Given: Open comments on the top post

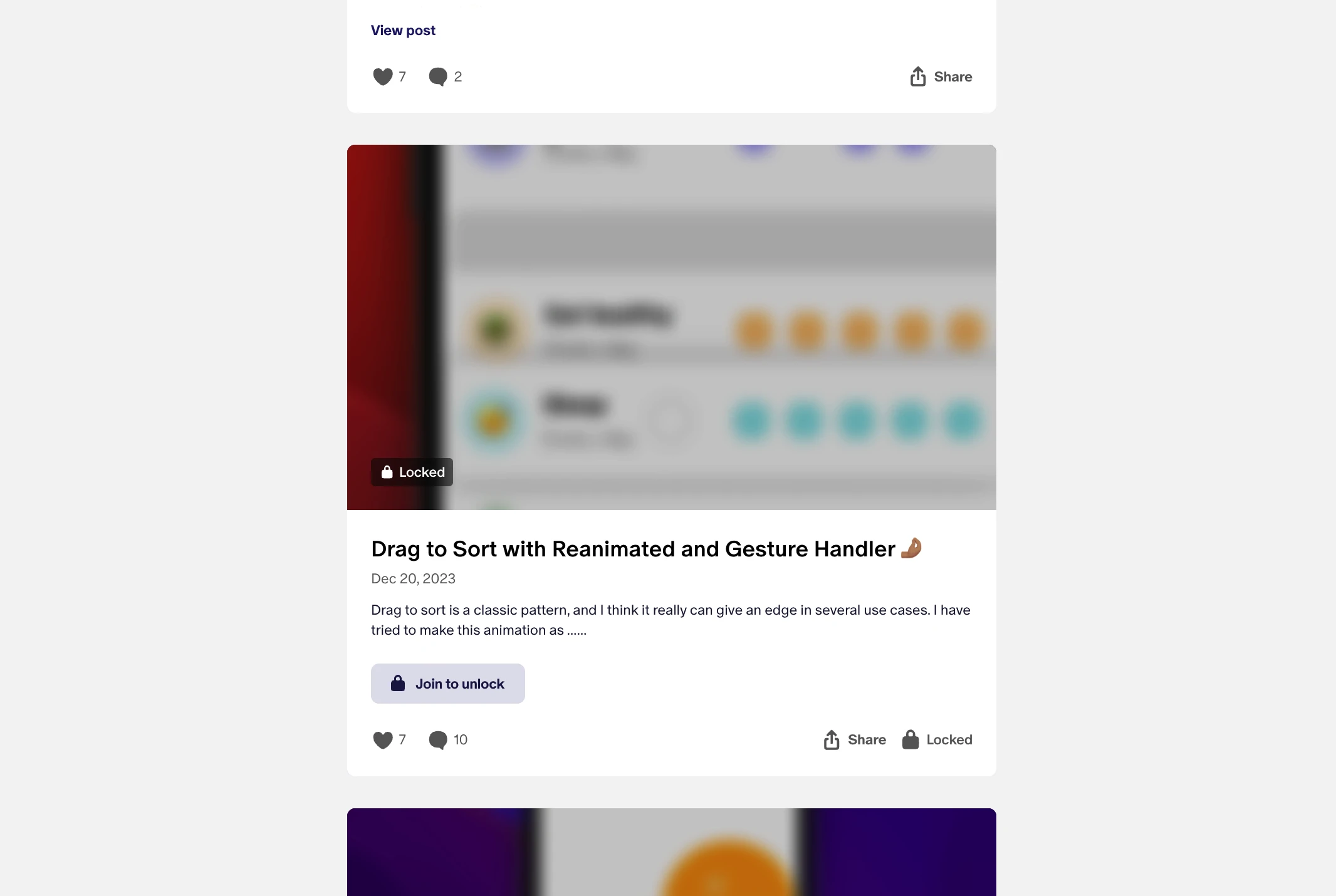Looking at the screenshot, I should click(x=438, y=76).
